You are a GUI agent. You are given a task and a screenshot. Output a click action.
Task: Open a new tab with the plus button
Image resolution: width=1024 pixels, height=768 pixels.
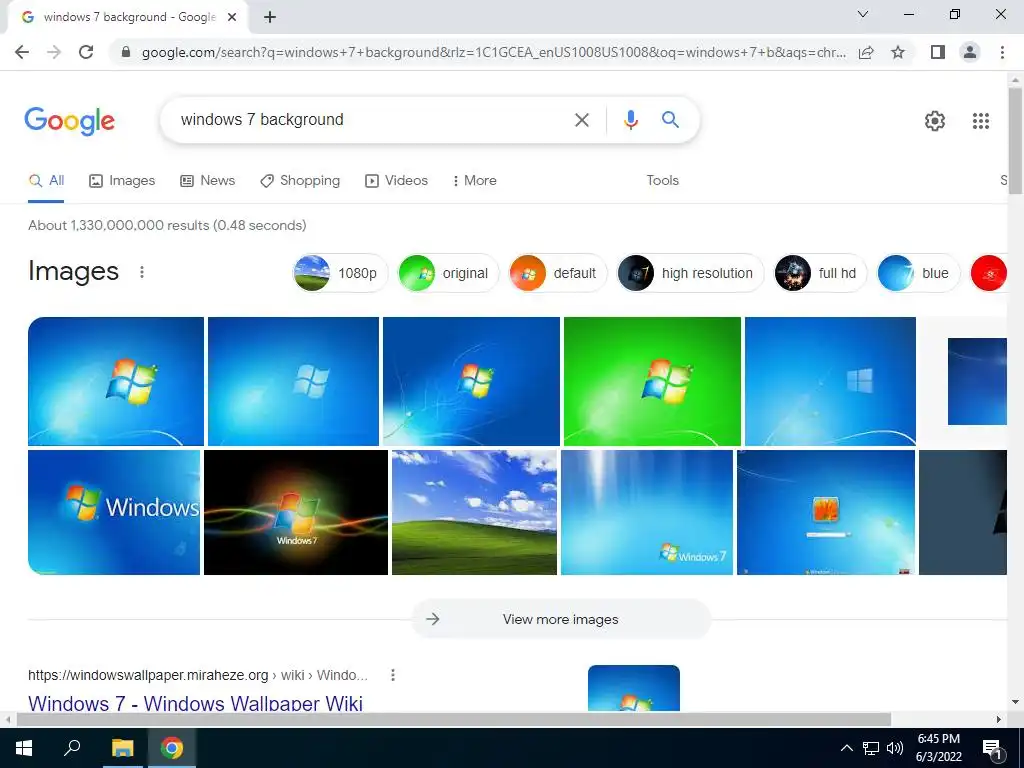[270, 17]
